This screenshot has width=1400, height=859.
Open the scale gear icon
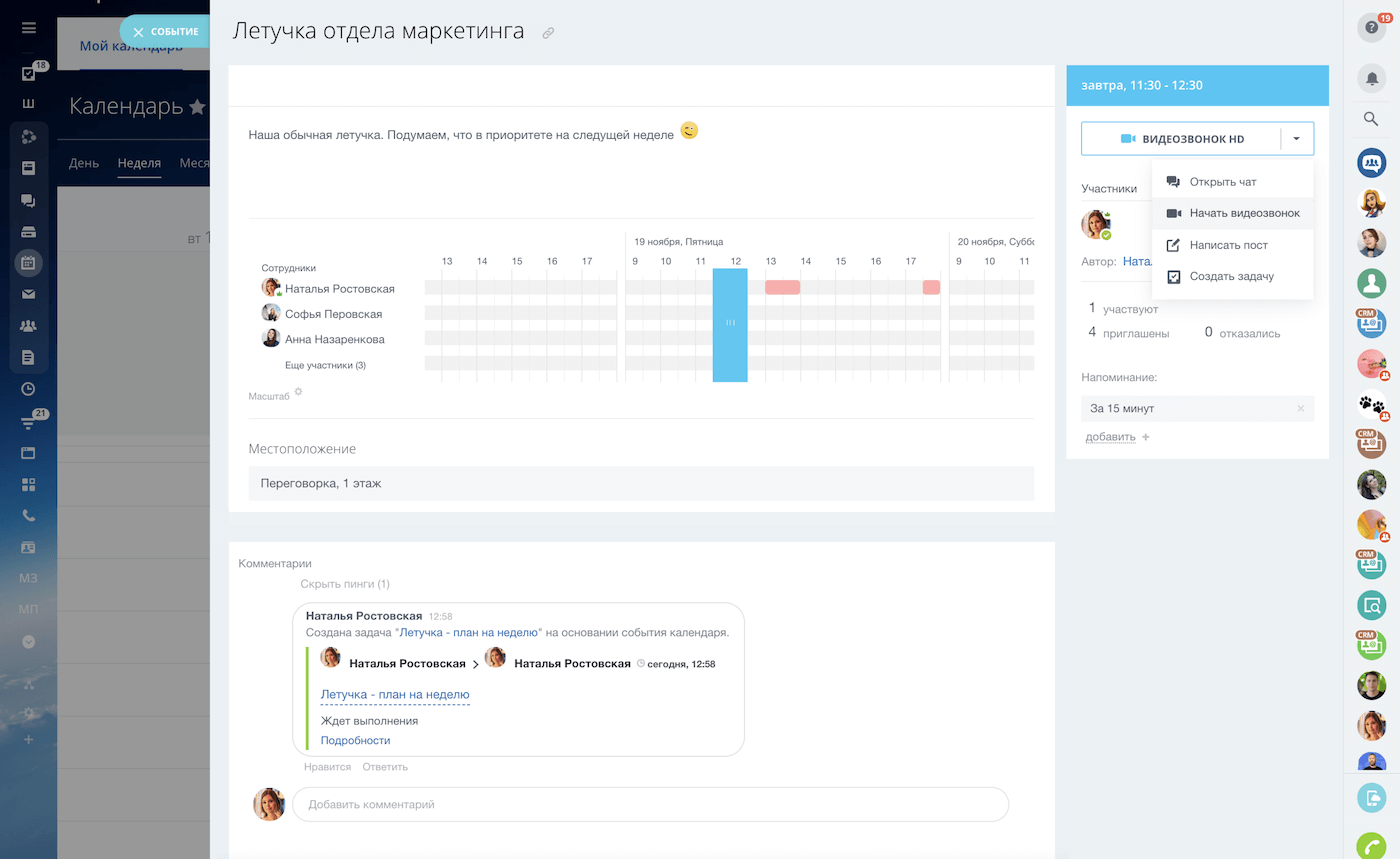[298, 392]
